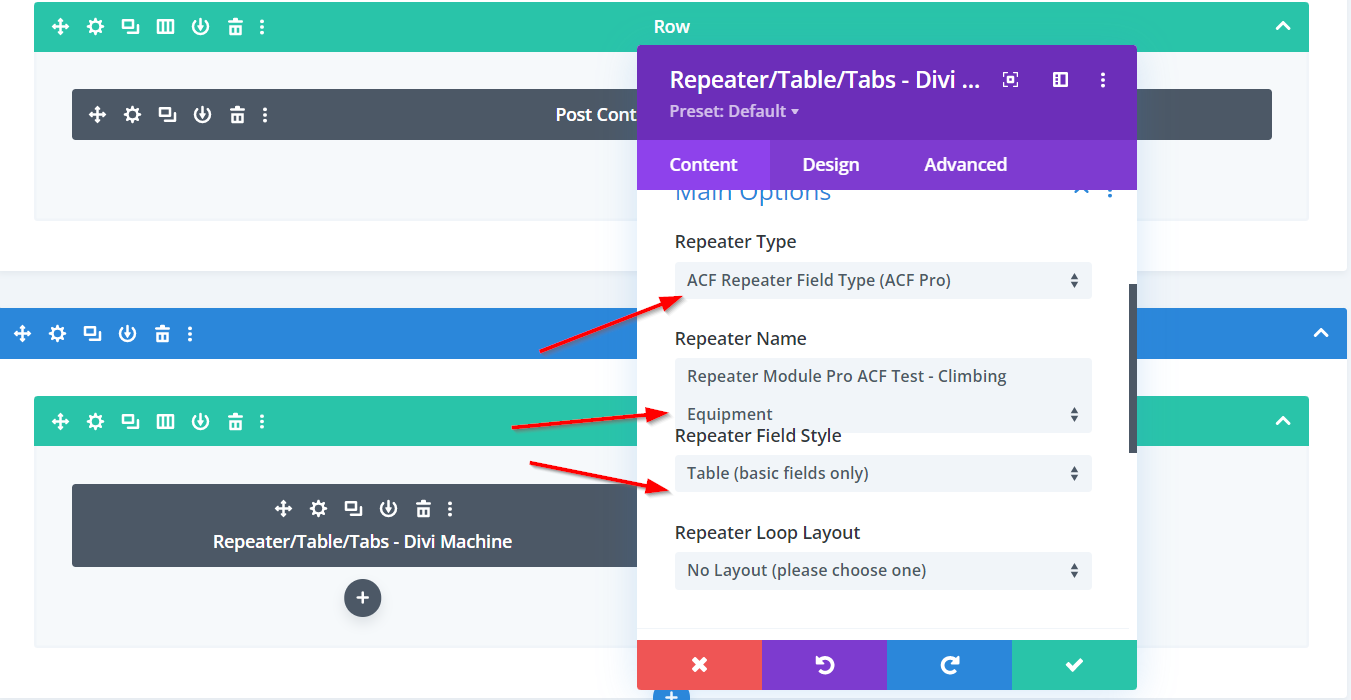The width and height of the screenshot is (1351, 700).
Task: Open the modal header's three-dot menu
Action: (1102, 80)
